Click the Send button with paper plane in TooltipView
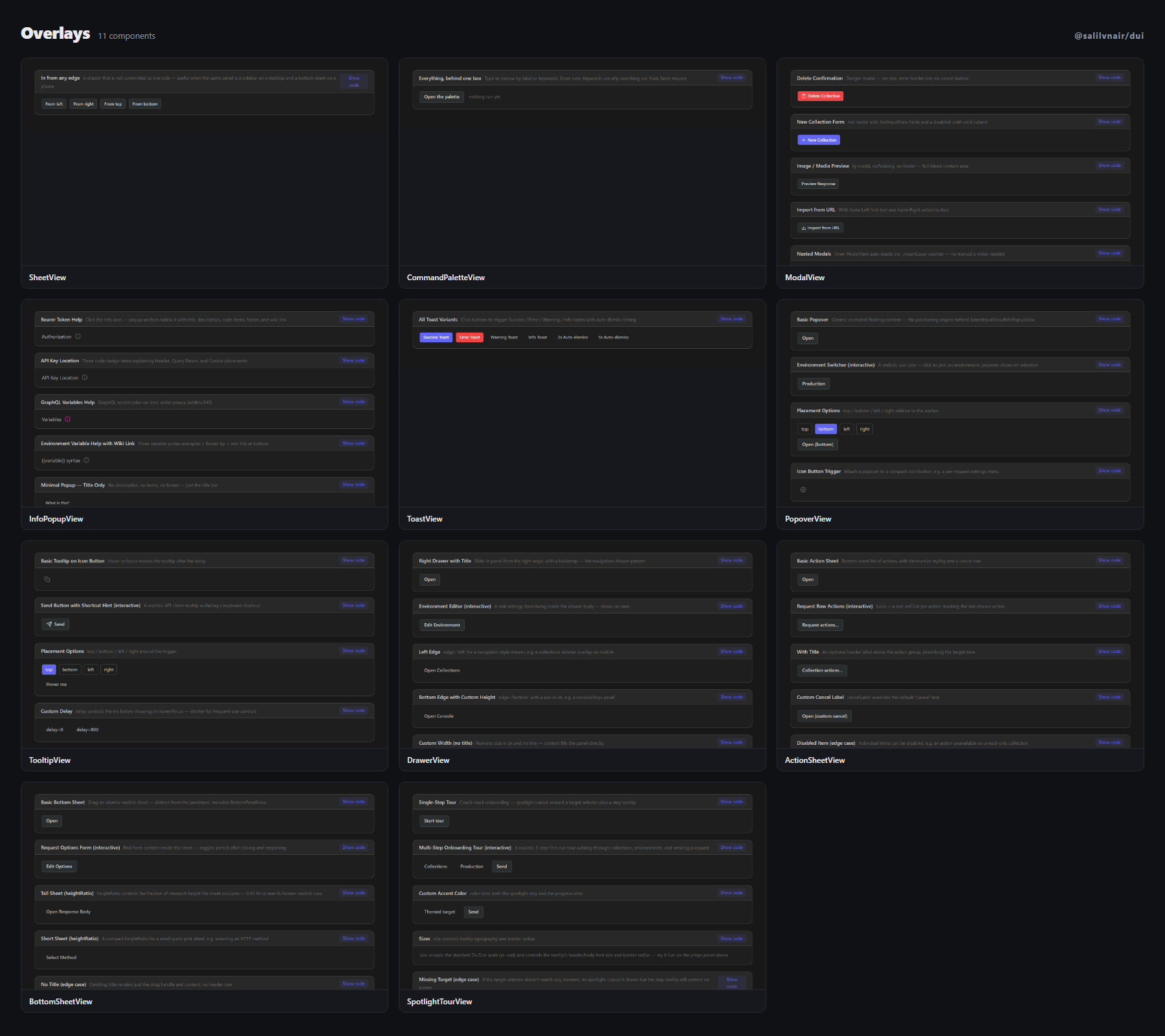The image size is (1165, 1036). [x=56, y=624]
